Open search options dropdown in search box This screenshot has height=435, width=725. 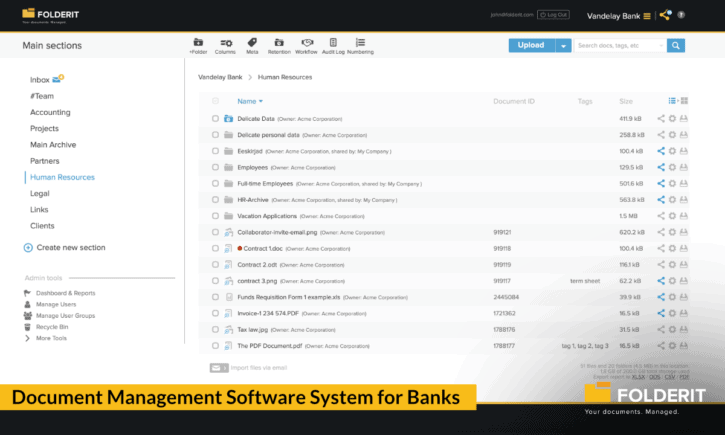(x=661, y=45)
